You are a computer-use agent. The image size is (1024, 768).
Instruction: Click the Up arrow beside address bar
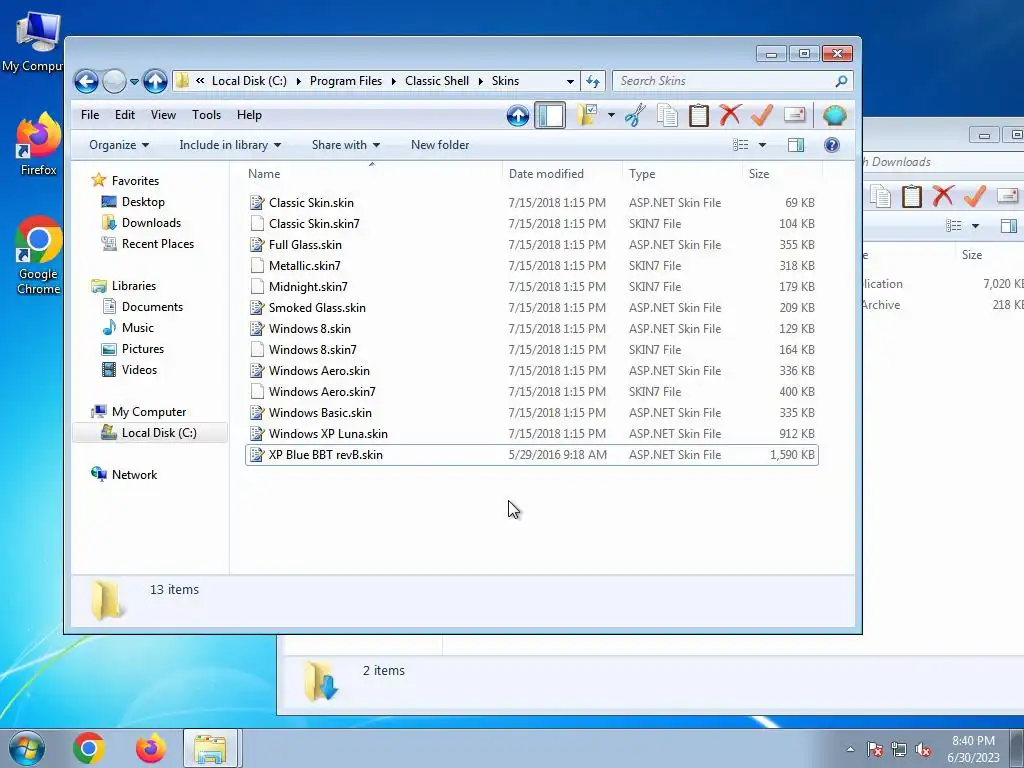(155, 82)
